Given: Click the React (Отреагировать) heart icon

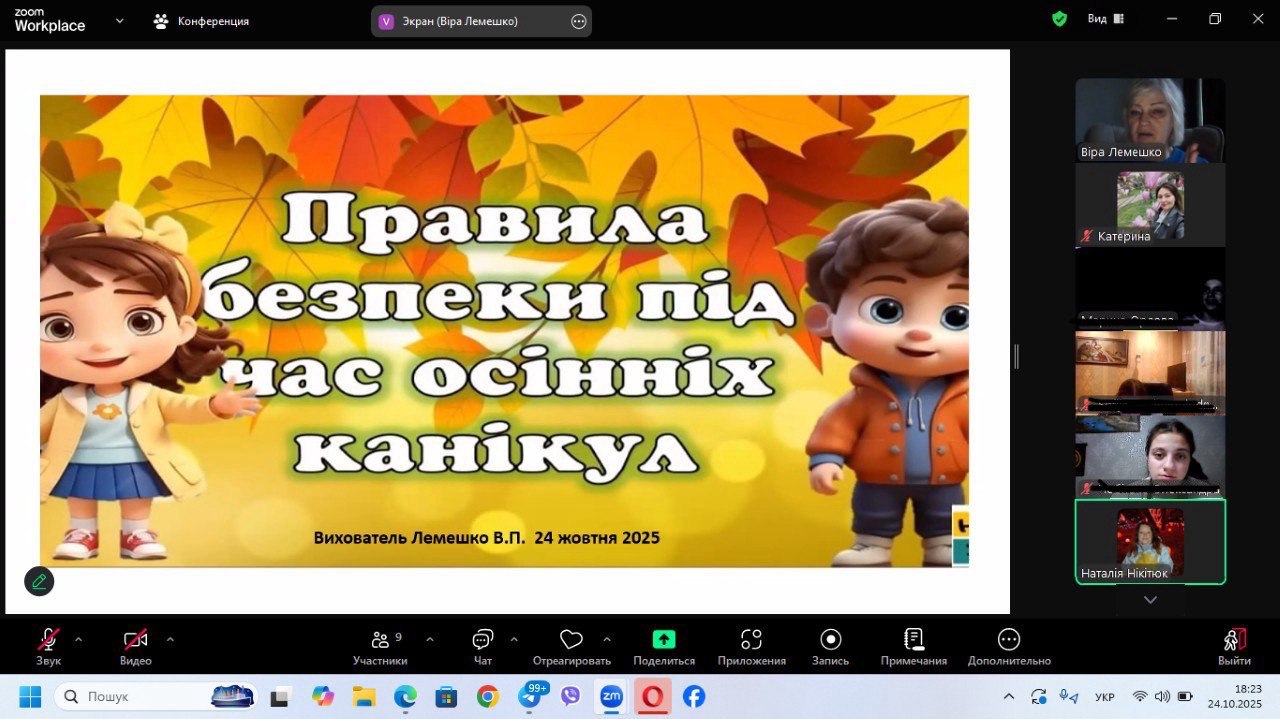Looking at the screenshot, I should tap(571, 640).
